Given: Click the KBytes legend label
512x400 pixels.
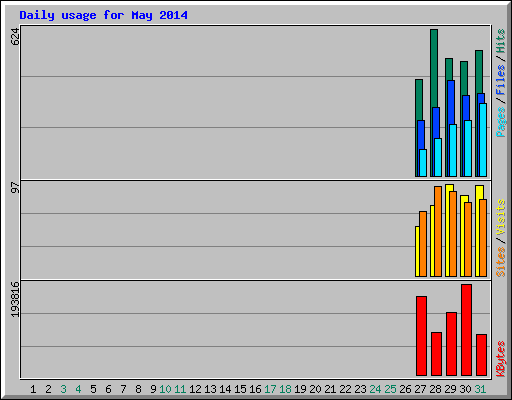Looking at the screenshot, I should tap(500, 359).
